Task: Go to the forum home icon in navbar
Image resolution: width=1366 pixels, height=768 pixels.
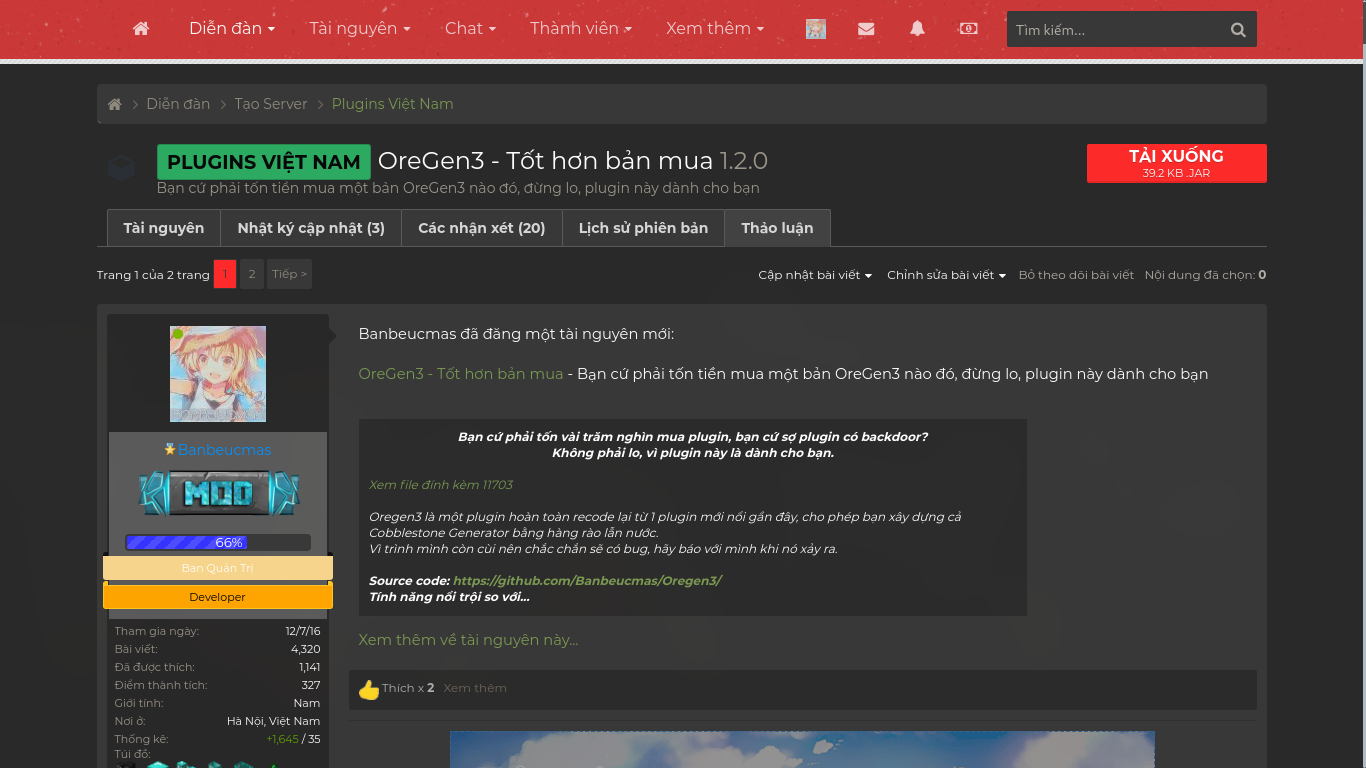Action: (141, 29)
